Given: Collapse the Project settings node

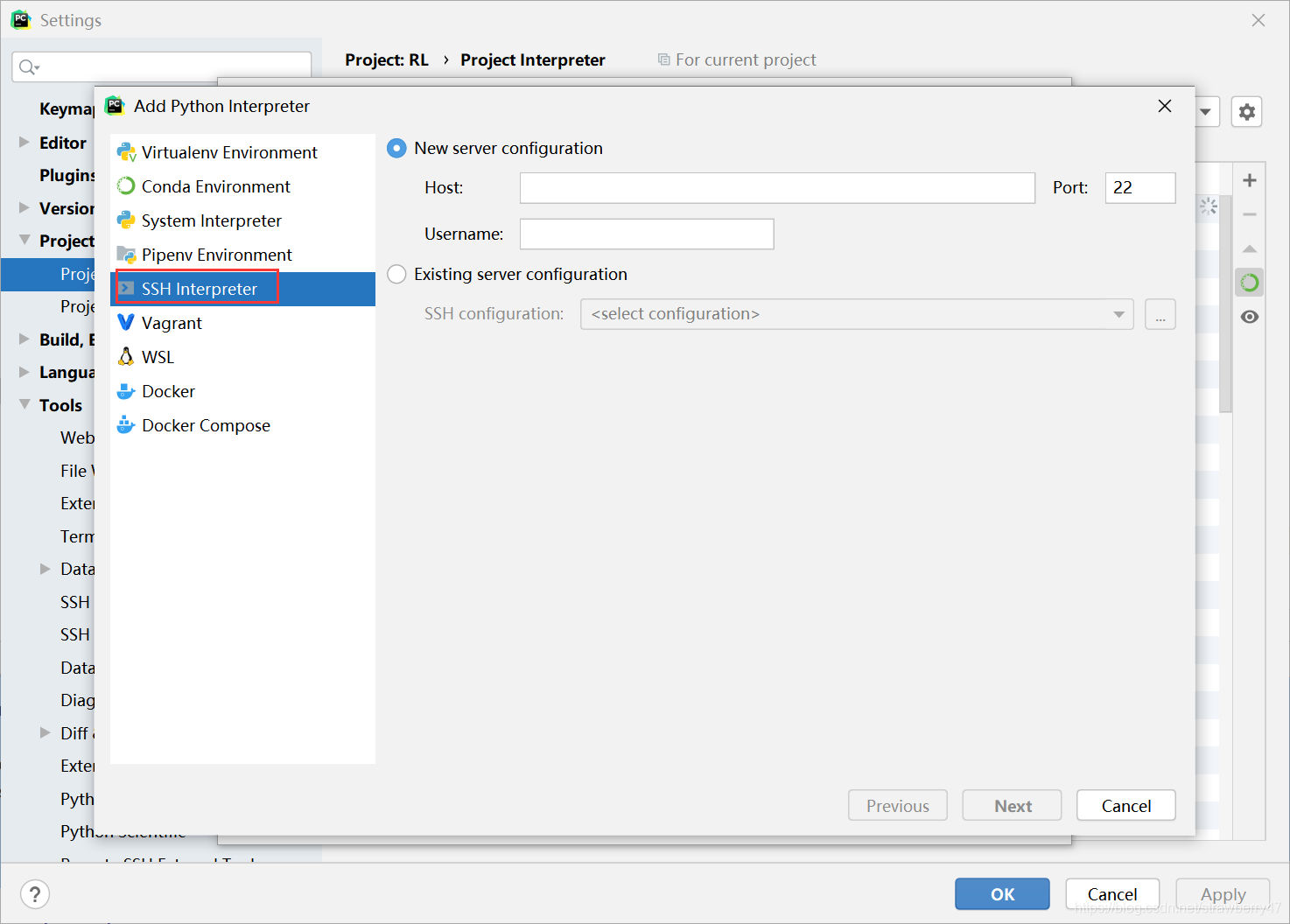Looking at the screenshot, I should coord(25,240).
